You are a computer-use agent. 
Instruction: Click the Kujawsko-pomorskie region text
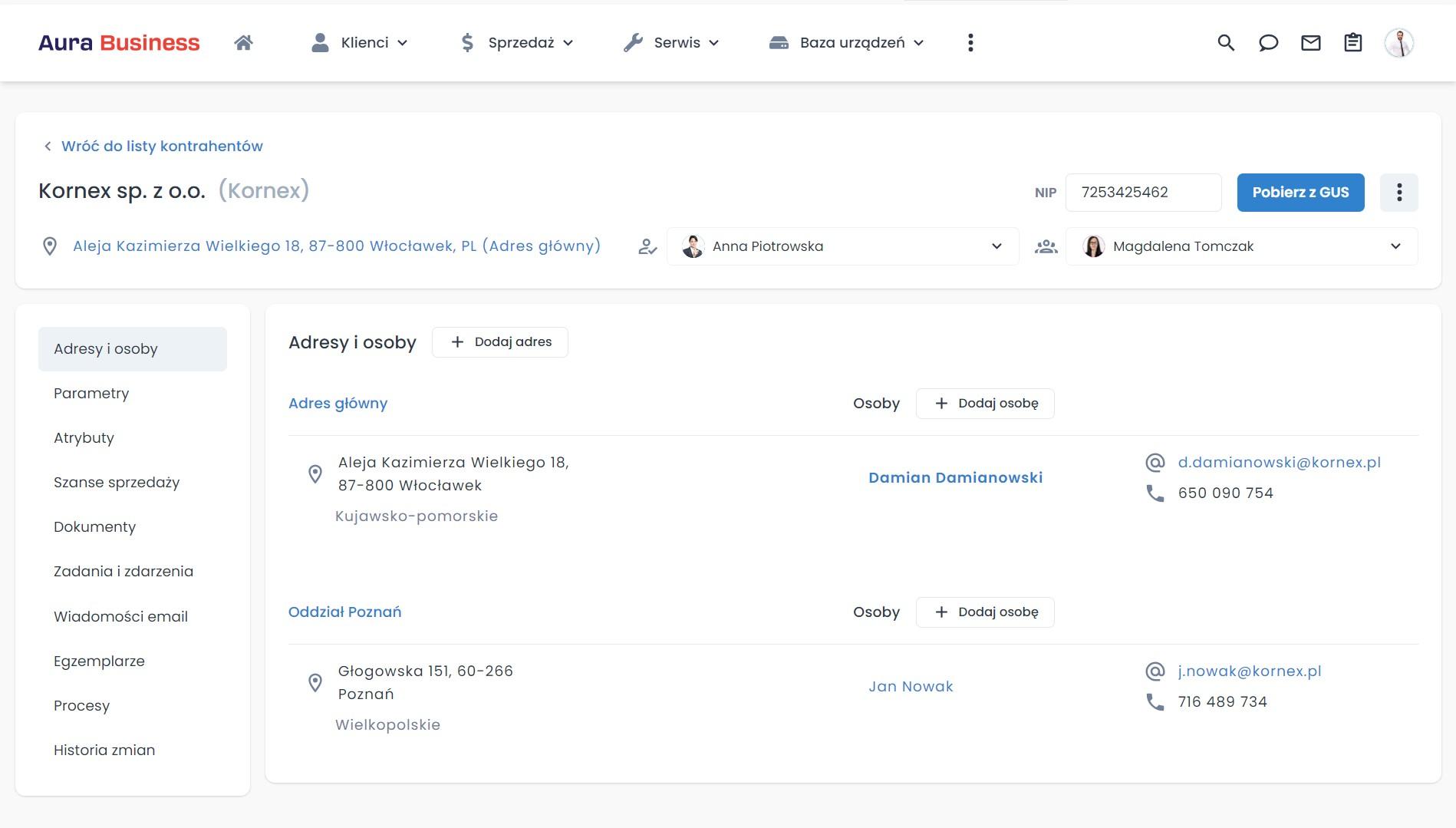pyautogui.click(x=417, y=516)
